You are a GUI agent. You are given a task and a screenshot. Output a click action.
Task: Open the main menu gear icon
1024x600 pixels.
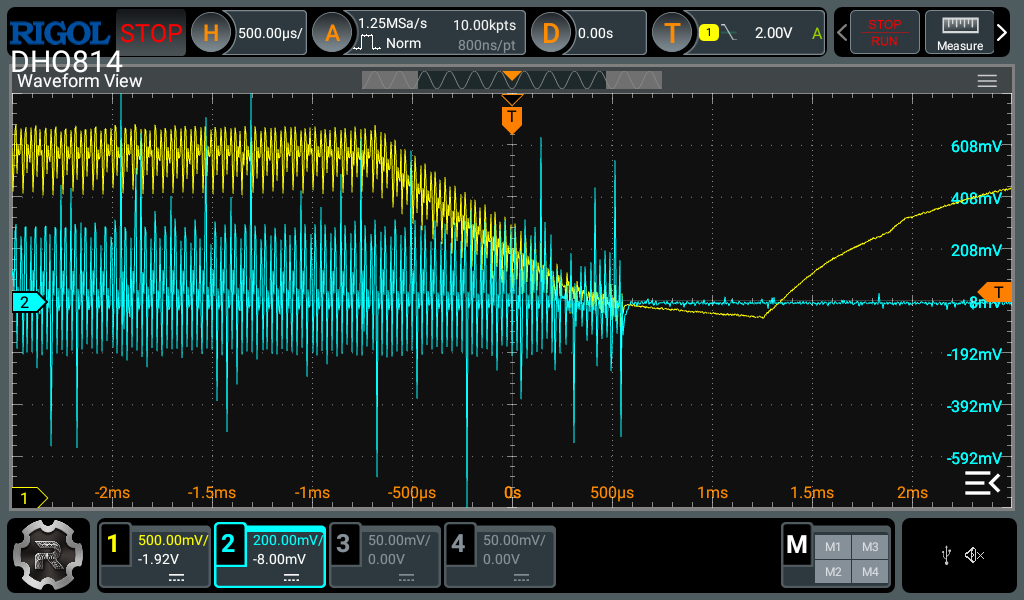(47, 555)
